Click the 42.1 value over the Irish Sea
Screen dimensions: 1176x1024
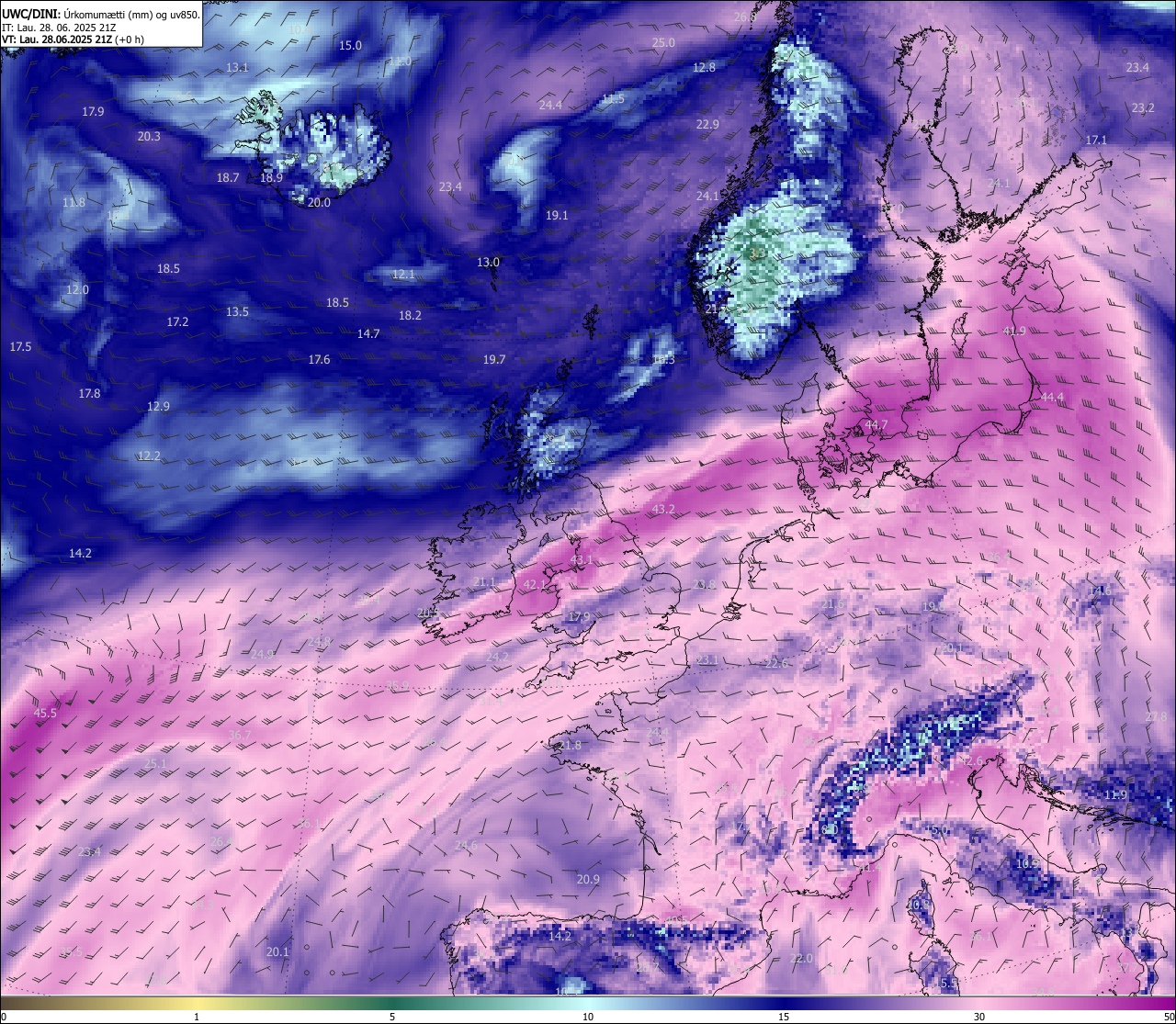(535, 584)
